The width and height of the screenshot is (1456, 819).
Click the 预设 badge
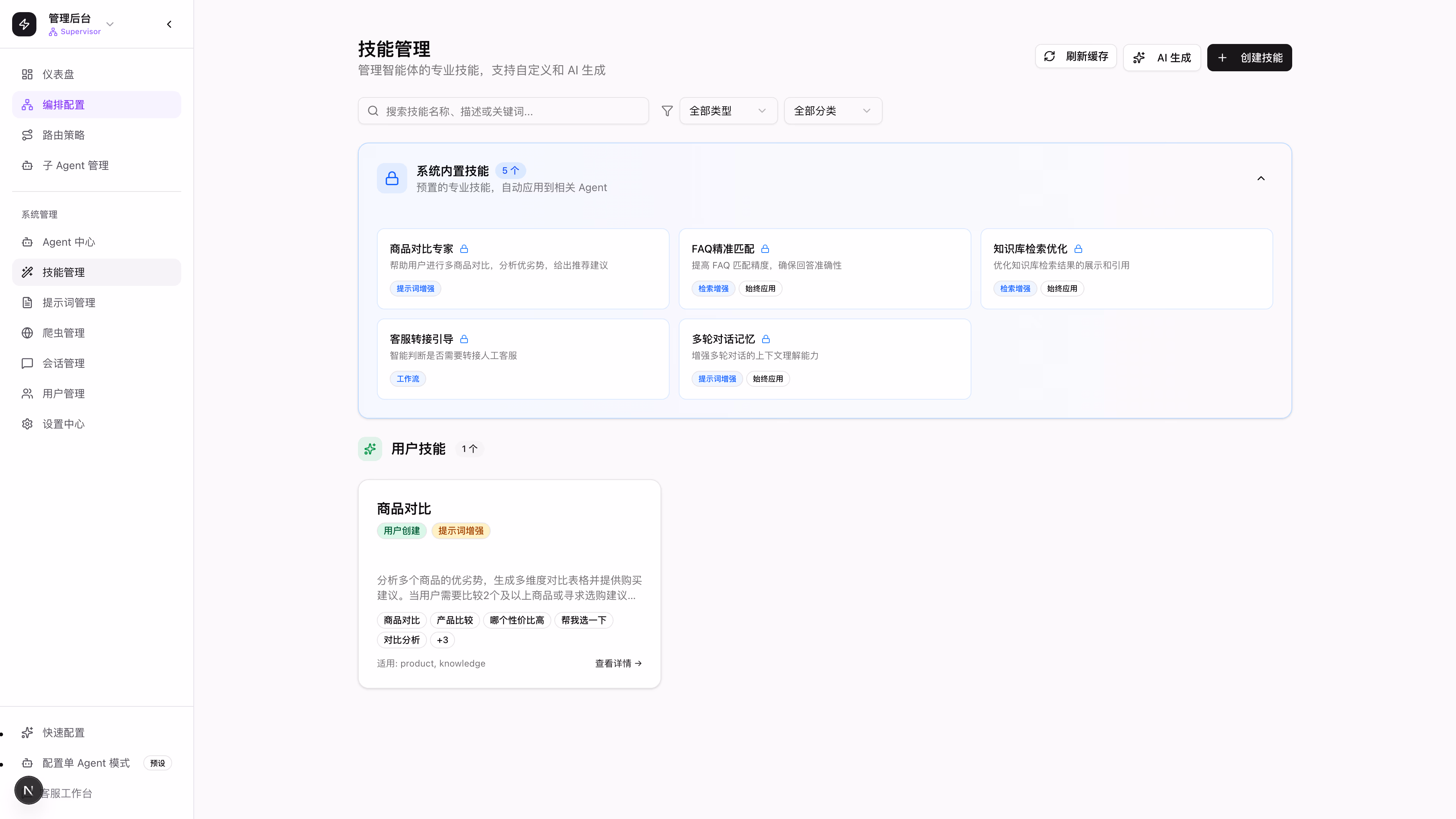[158, 763]
